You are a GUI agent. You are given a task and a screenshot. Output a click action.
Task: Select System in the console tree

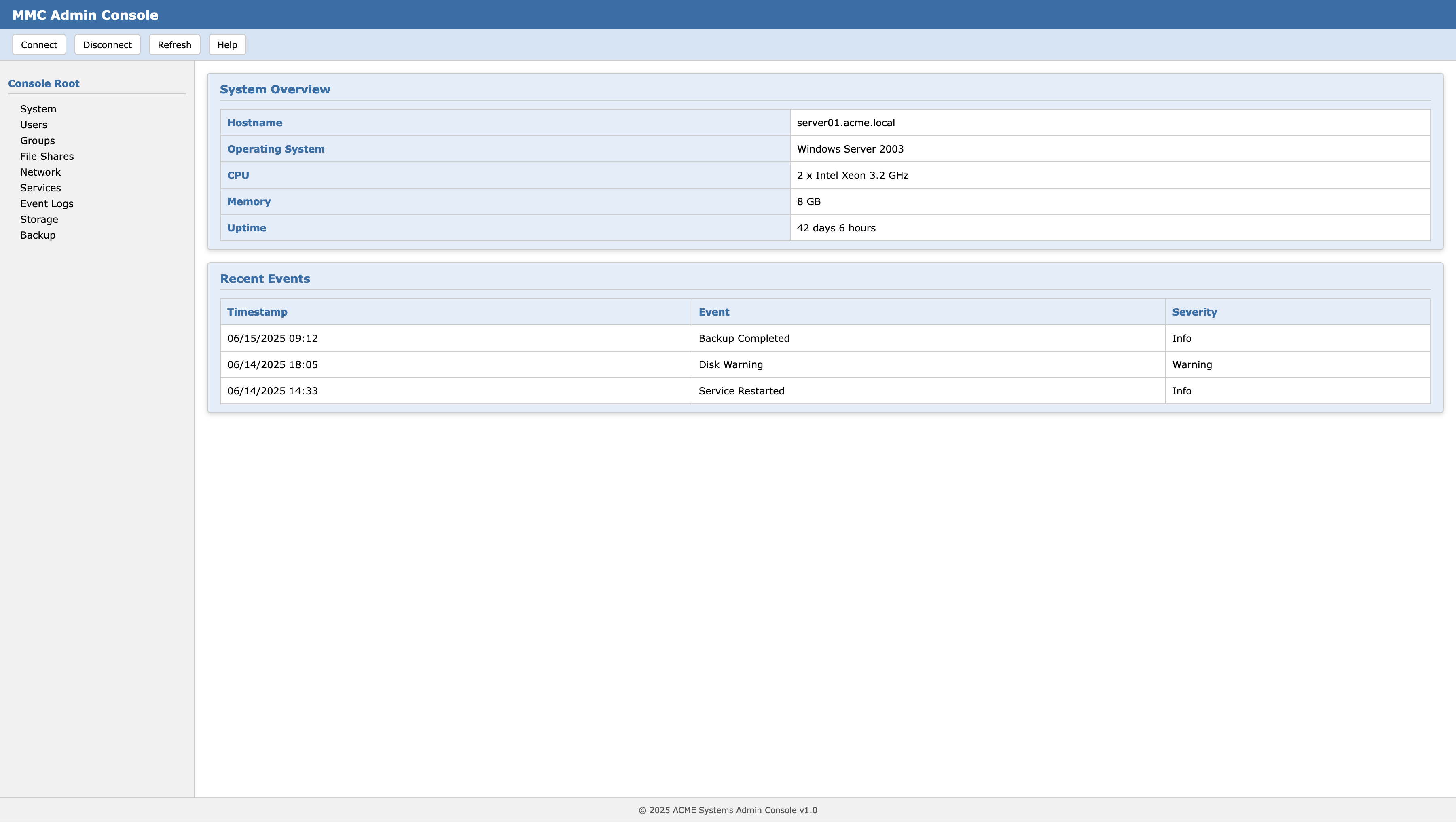[38, 108]
